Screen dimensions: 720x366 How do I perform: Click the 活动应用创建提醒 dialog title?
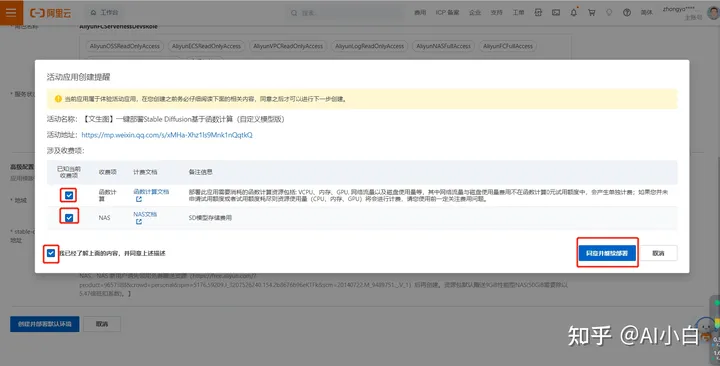[x=79, y=77]
